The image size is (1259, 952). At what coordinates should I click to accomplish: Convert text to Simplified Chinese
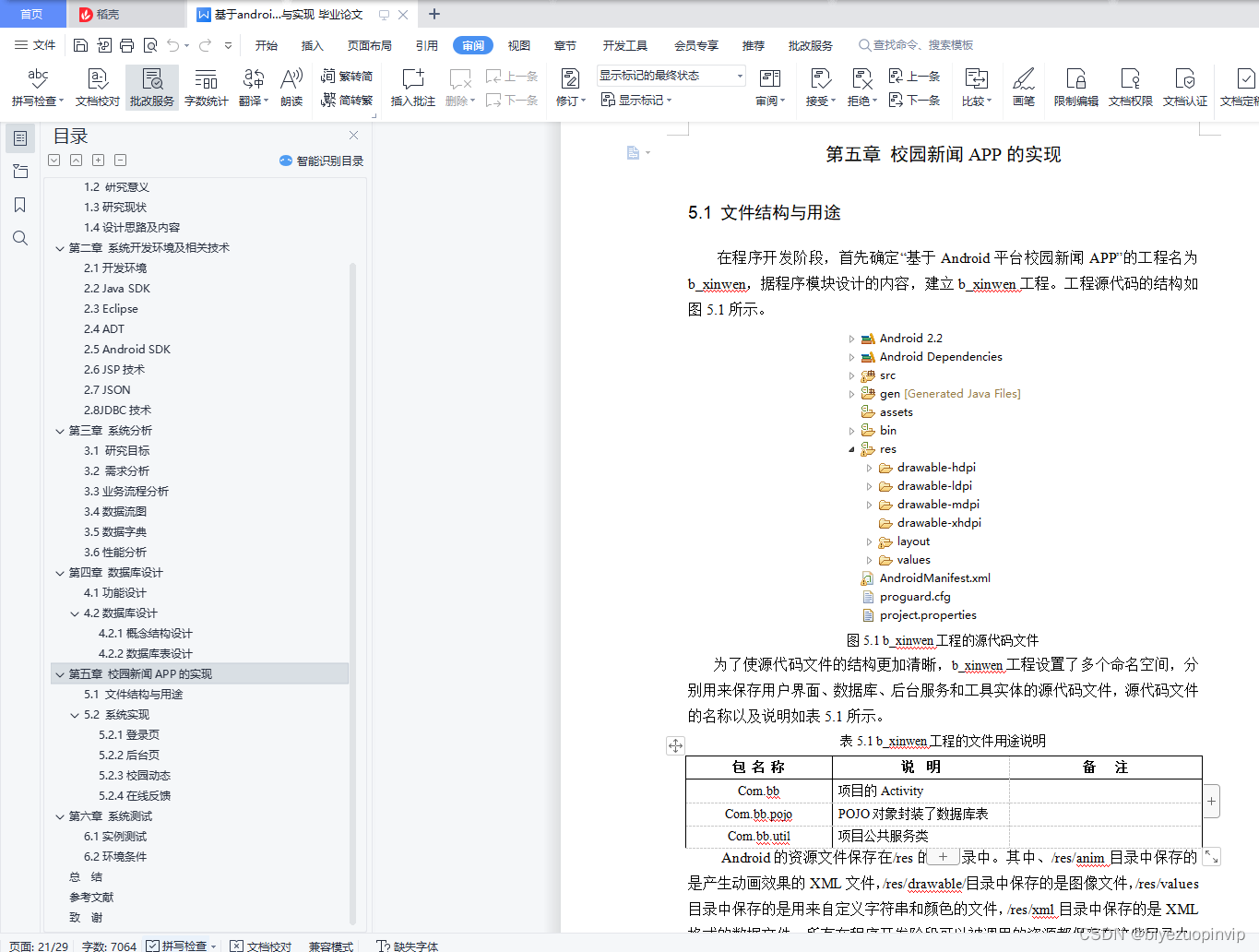coord(347,100)
